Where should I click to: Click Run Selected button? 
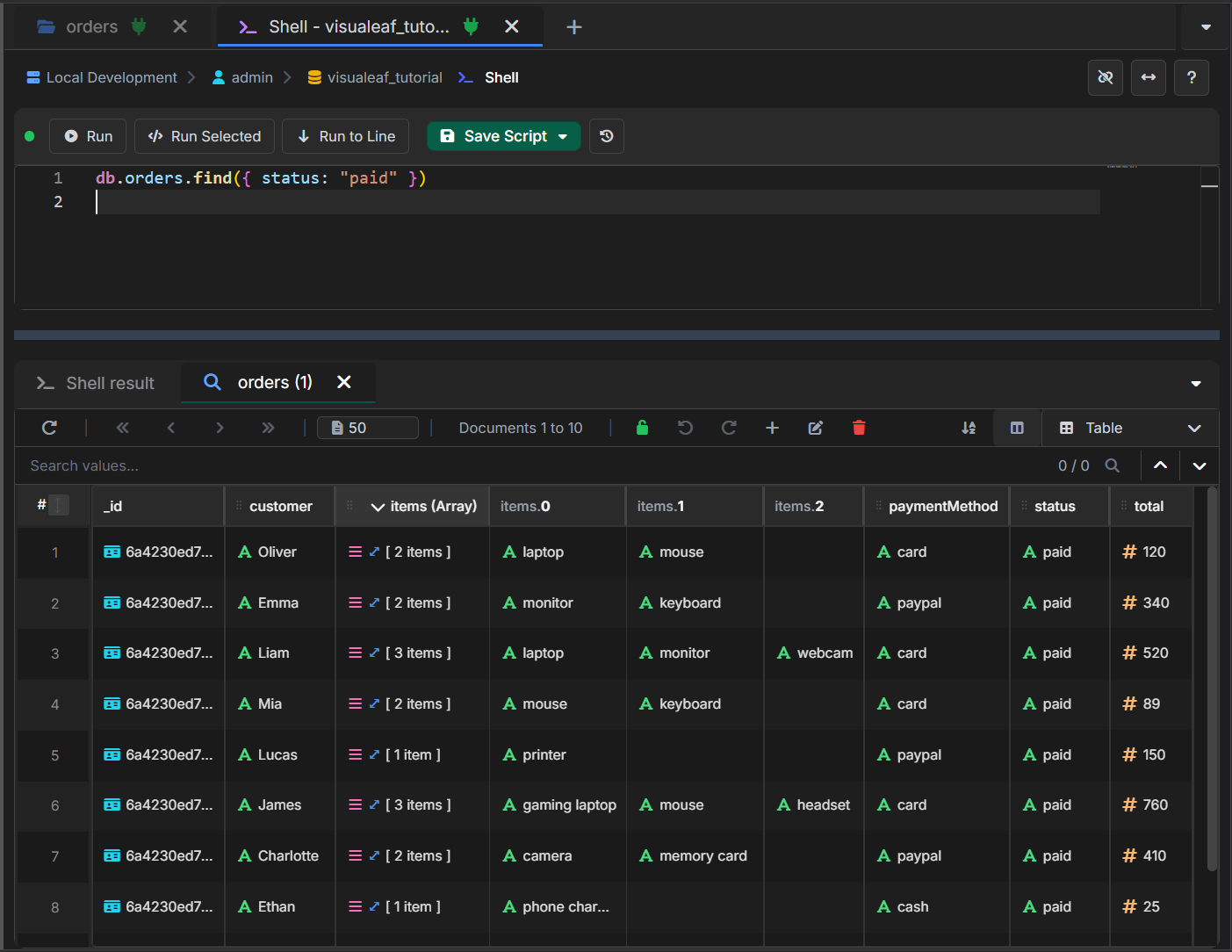click(x=205, y=136)
